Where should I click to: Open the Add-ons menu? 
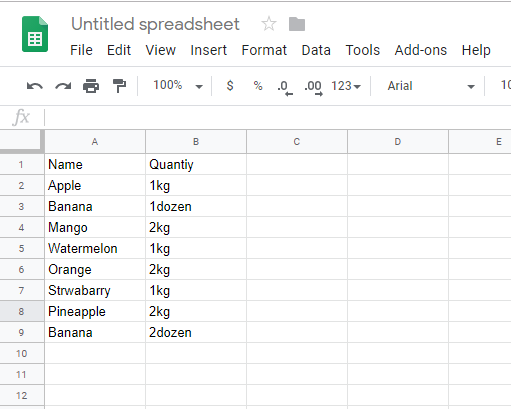pos(421,50)
